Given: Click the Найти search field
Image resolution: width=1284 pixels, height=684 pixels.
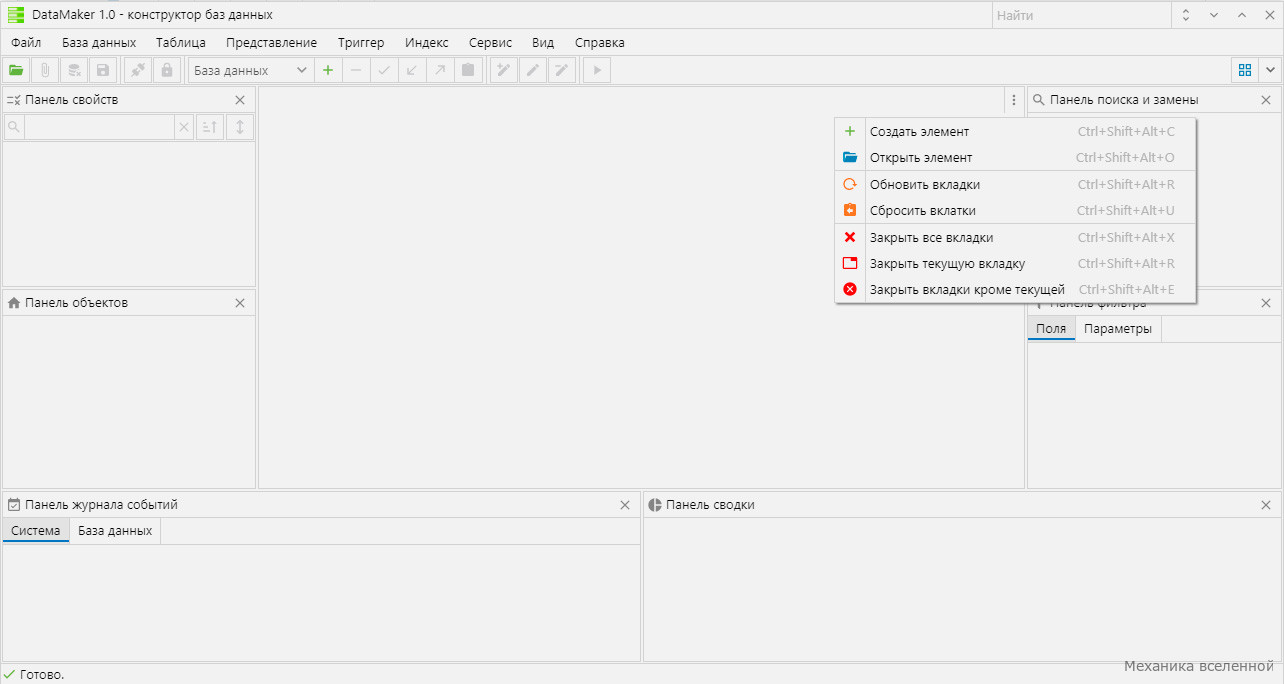Looking at the screenshot, I should click(1081, 15).
